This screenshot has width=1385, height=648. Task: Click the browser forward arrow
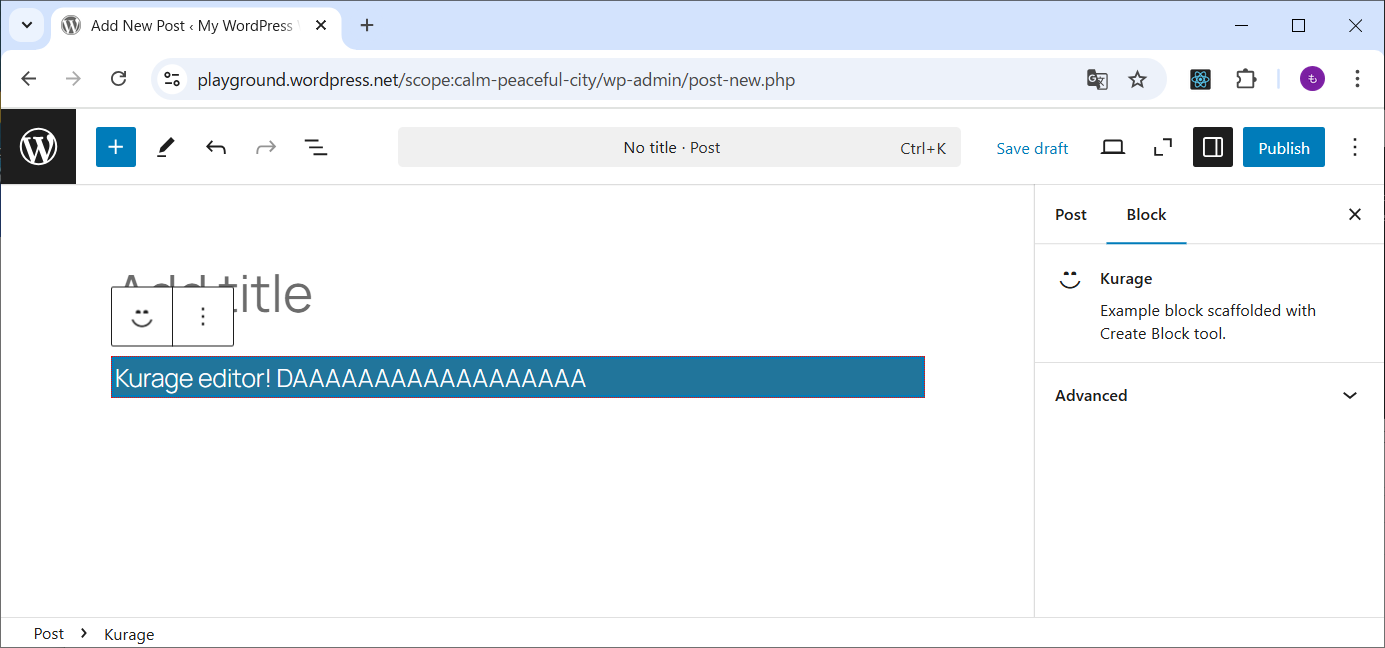pyautogui.click(x=73, y=79)
